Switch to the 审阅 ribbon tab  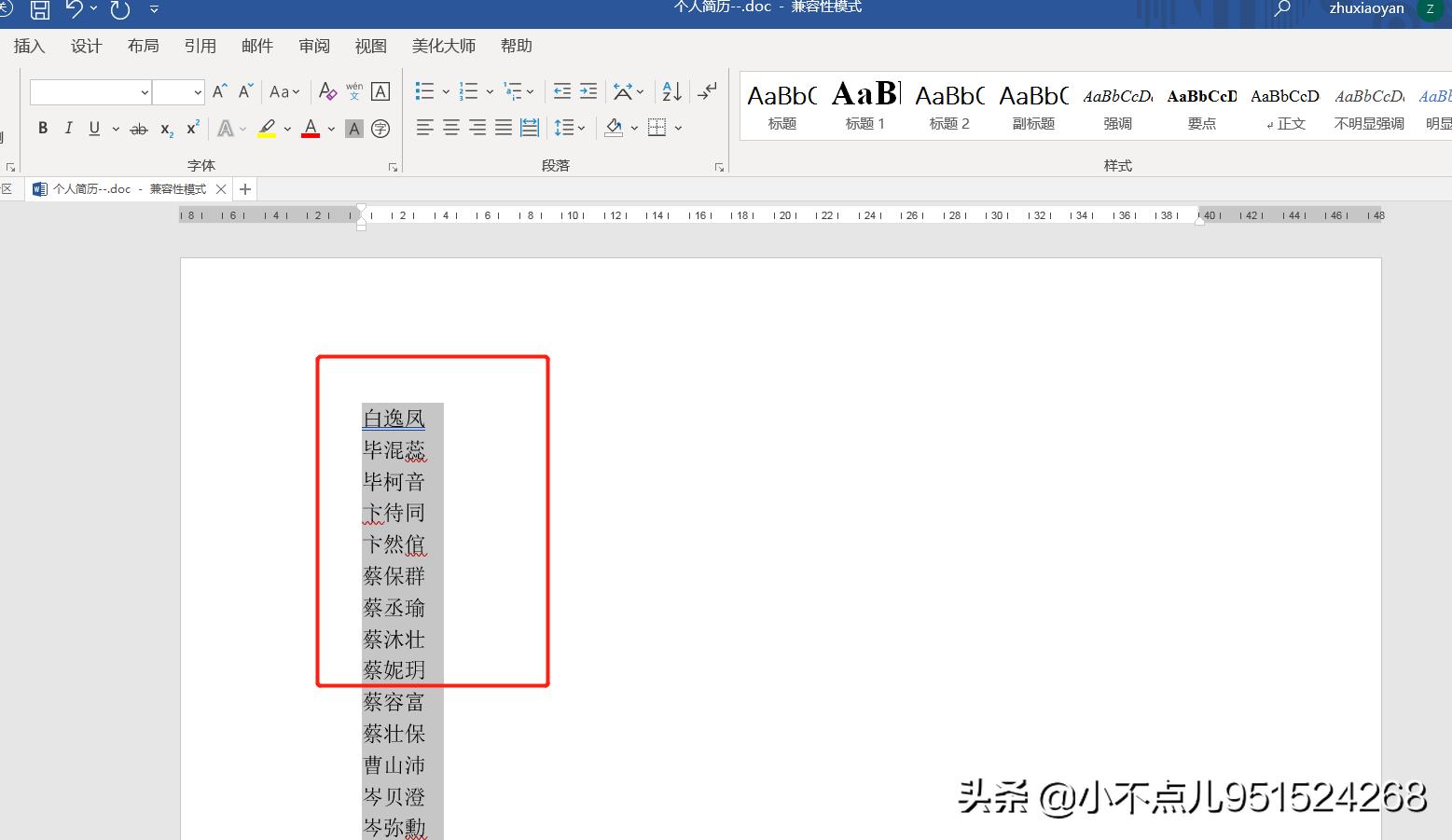click(x=313, y=46)
